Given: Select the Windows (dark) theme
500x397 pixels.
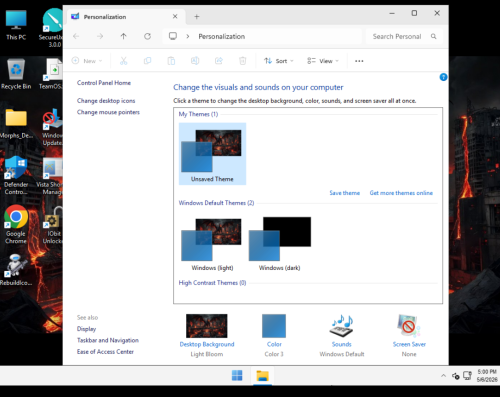Looking at the screenshot, I should click(x=280, y=244).
